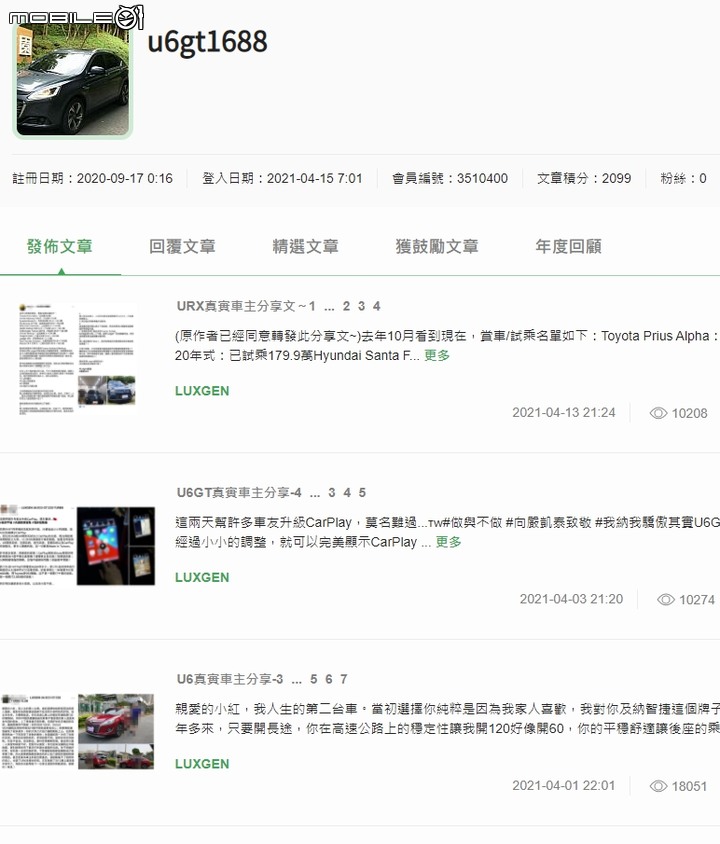
Task: Open LUXGEN category under URX article
Action: [202, 391]
